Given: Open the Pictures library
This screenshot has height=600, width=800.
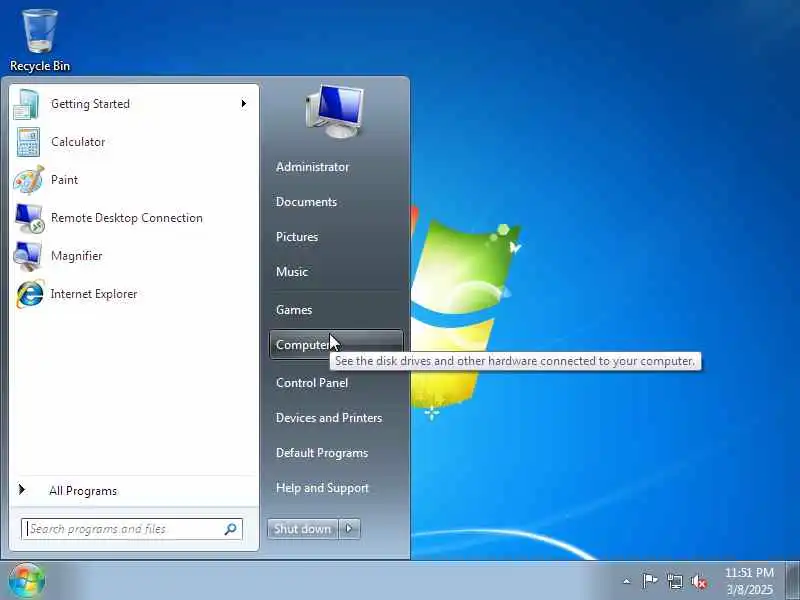Looking at the screenshot, I should click(297, 237).
